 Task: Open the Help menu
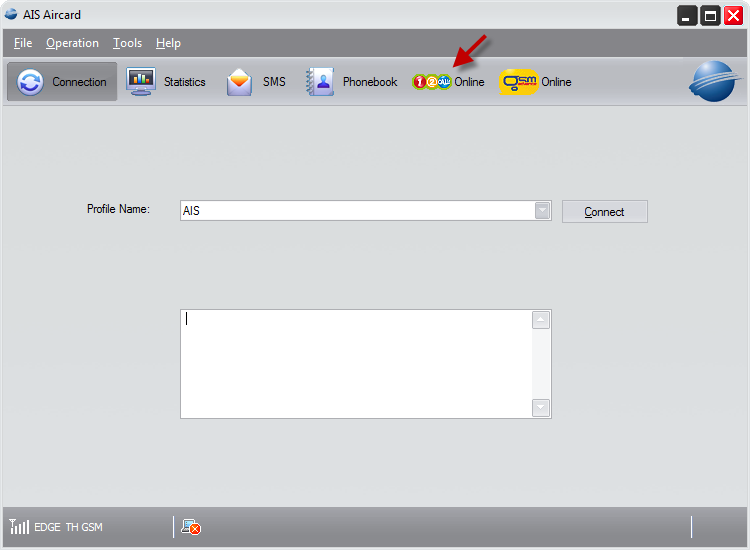click(x=168, y=43)
